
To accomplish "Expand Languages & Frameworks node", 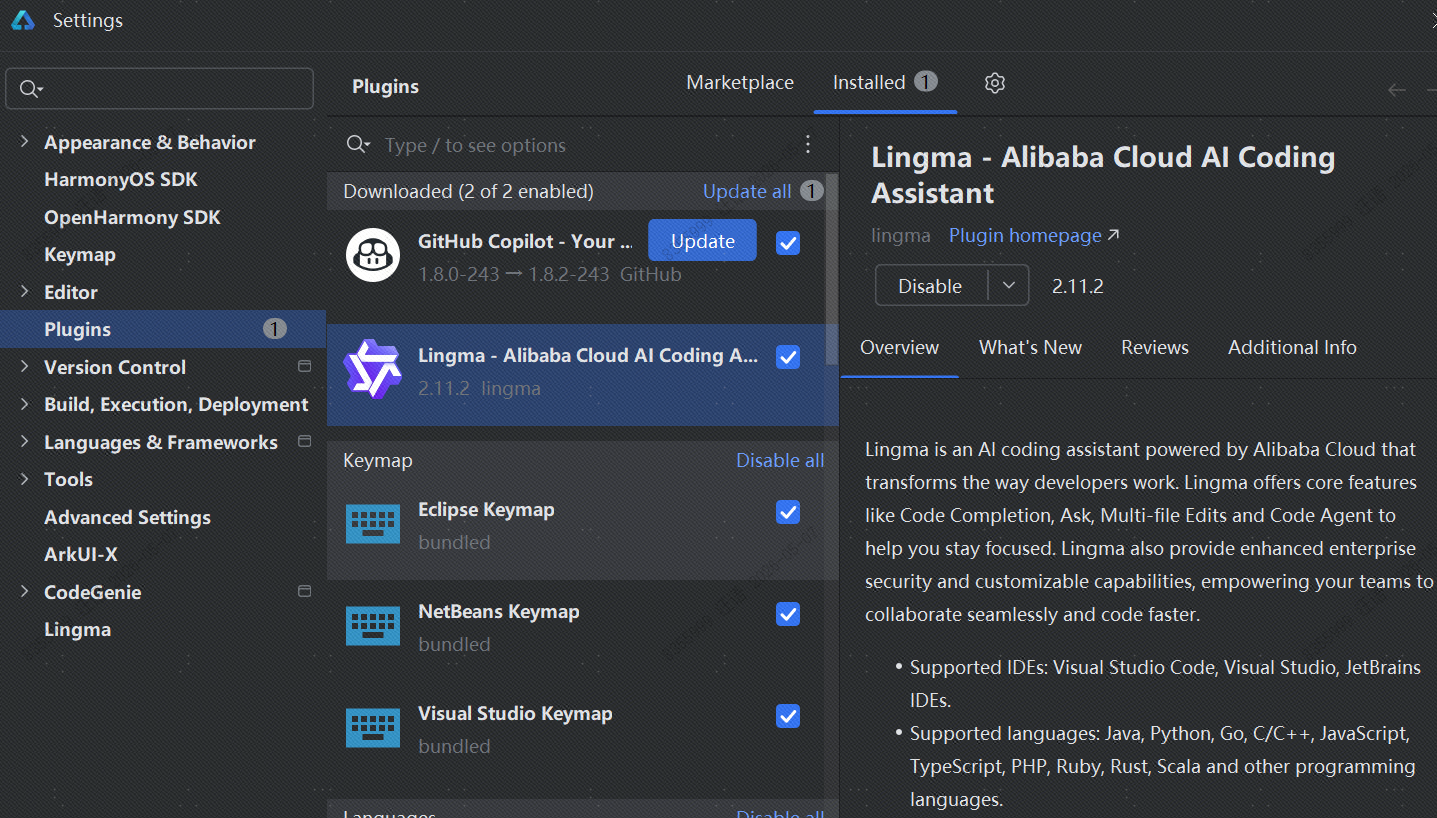I will 24,442.
